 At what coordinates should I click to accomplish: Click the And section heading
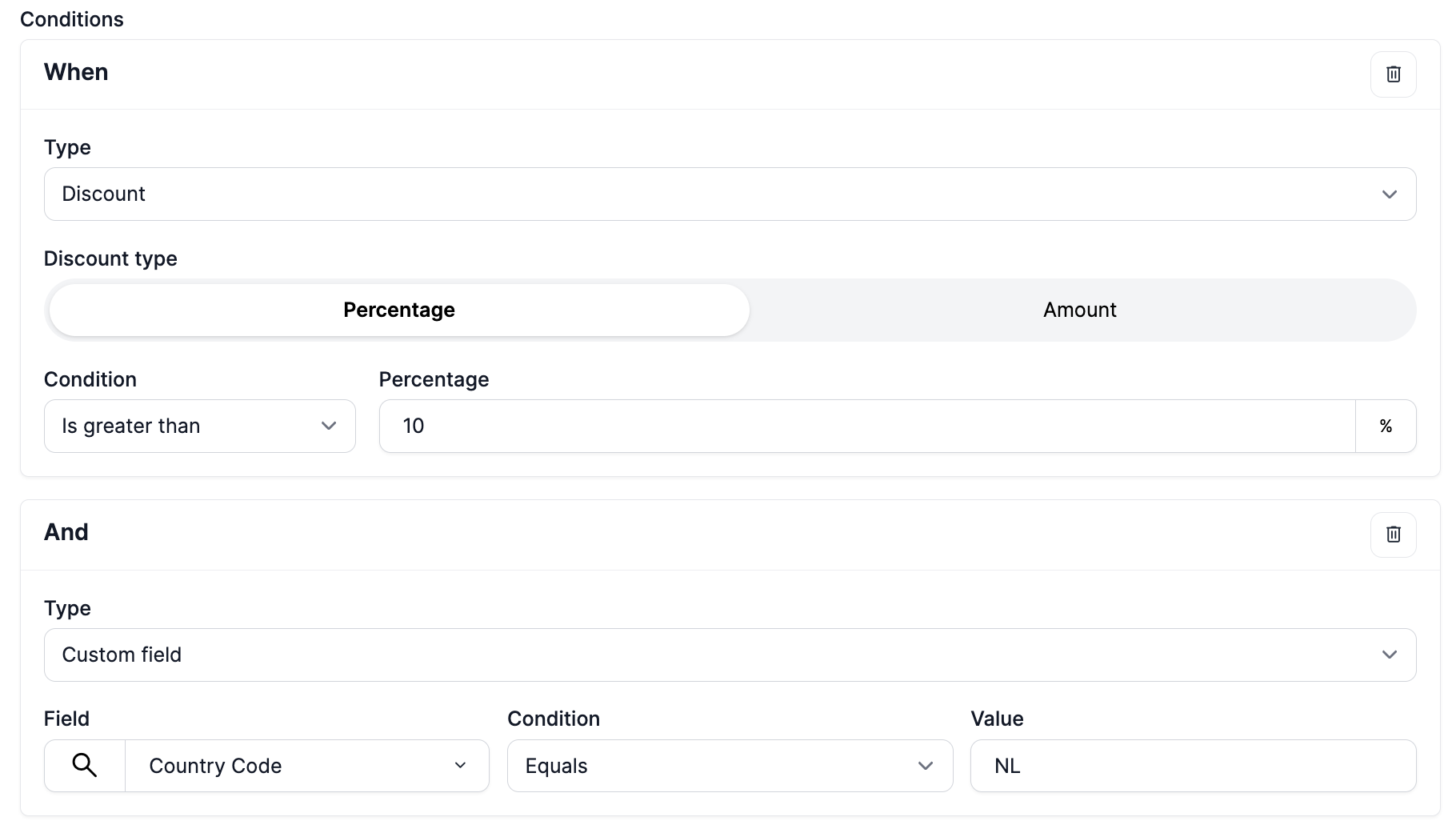[66, 533]
